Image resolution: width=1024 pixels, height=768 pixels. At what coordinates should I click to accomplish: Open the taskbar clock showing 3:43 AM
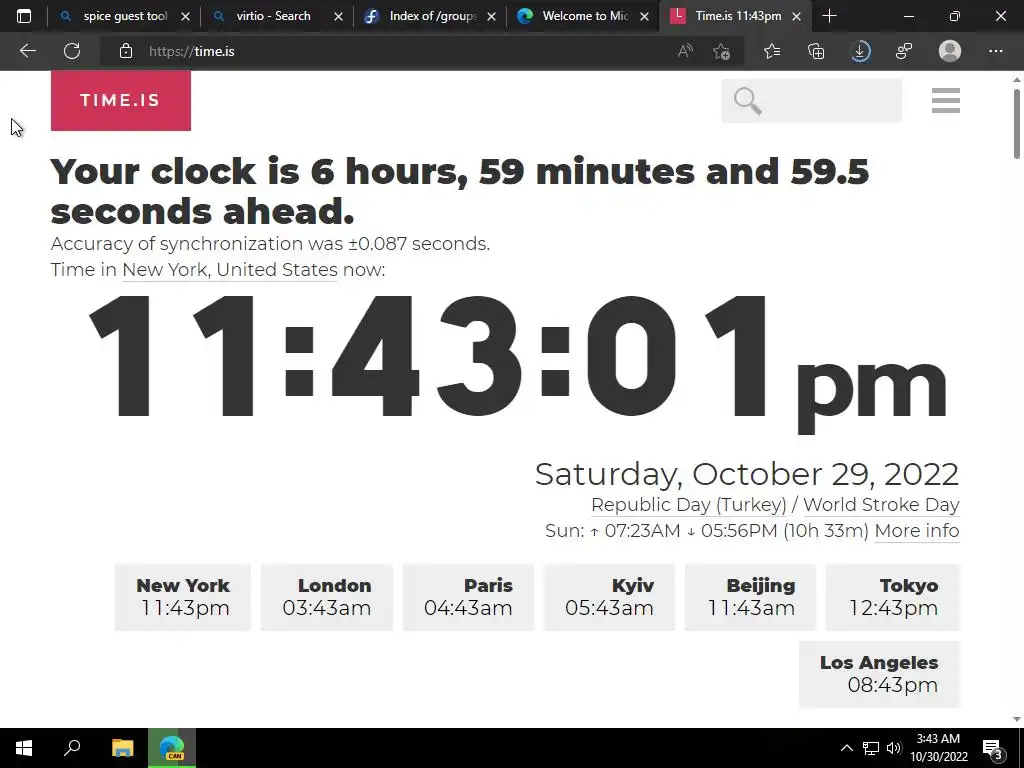(x=938, y=748)
